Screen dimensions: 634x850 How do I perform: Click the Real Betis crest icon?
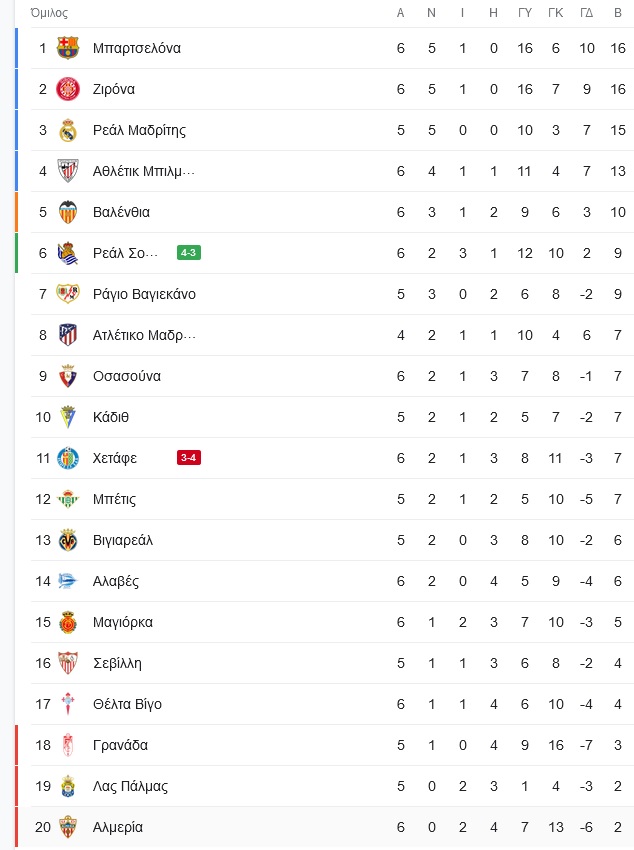68,499
